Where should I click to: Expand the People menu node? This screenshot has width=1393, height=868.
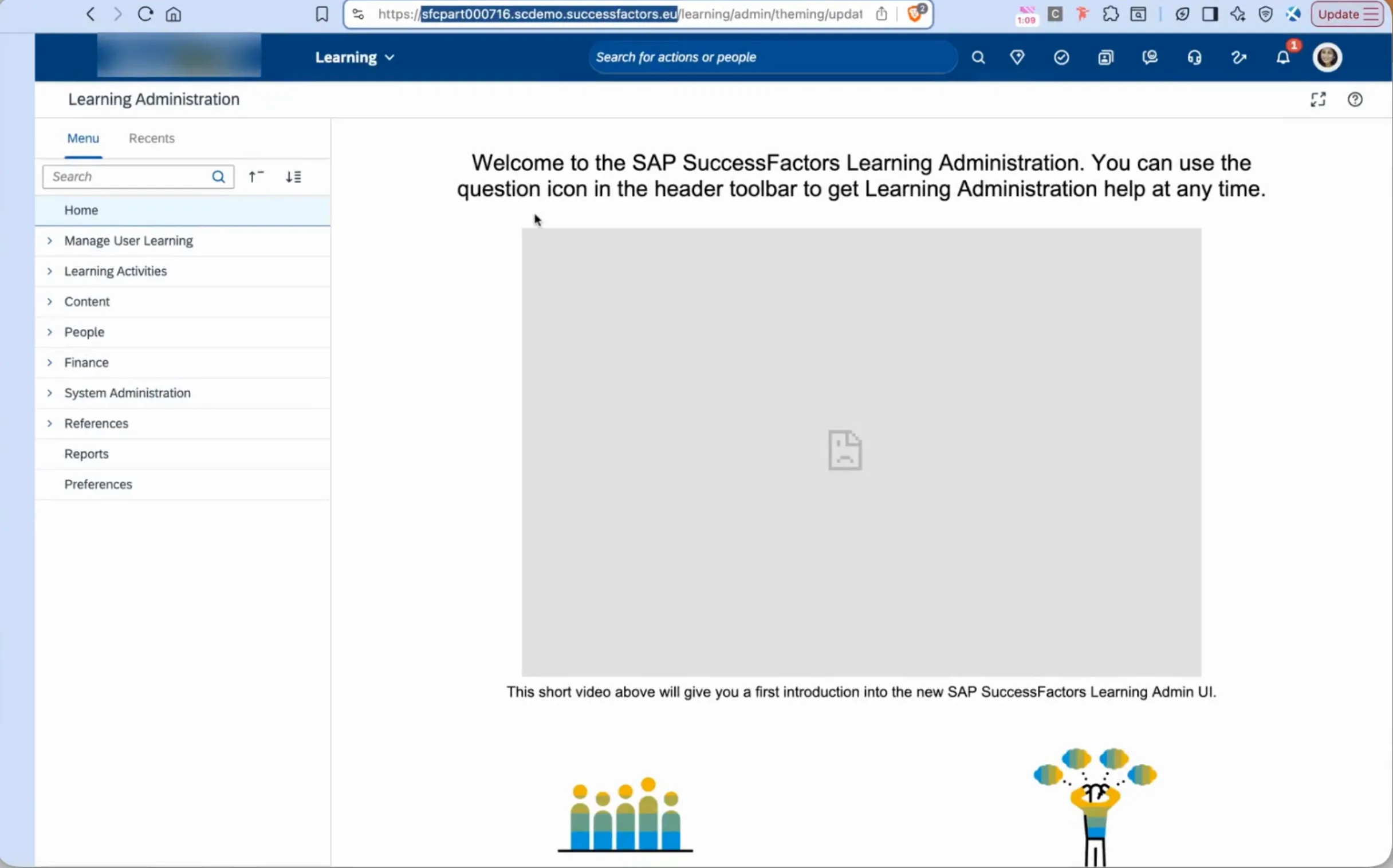pos(50,332)
